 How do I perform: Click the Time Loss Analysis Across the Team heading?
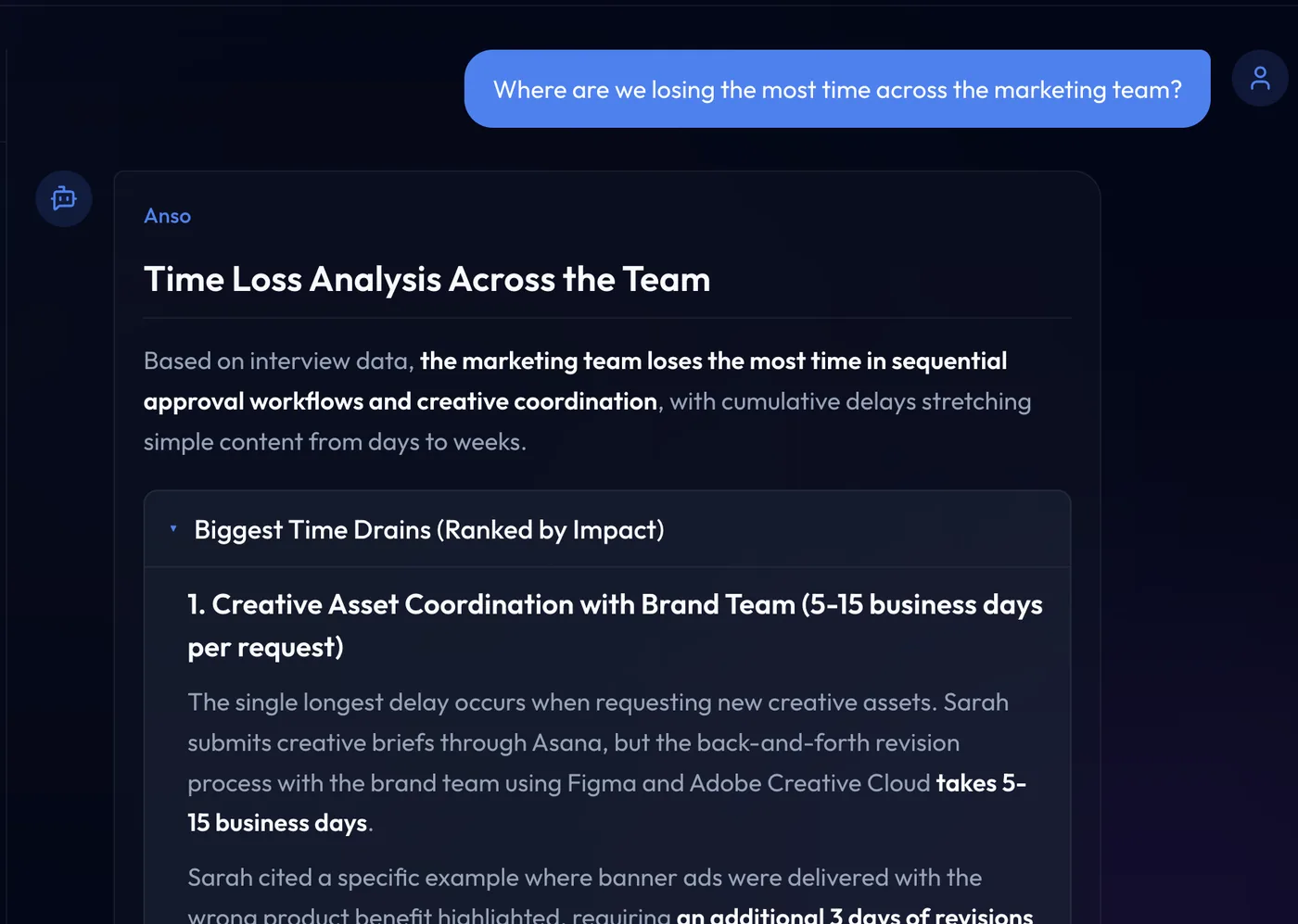(x=426, y=280)
